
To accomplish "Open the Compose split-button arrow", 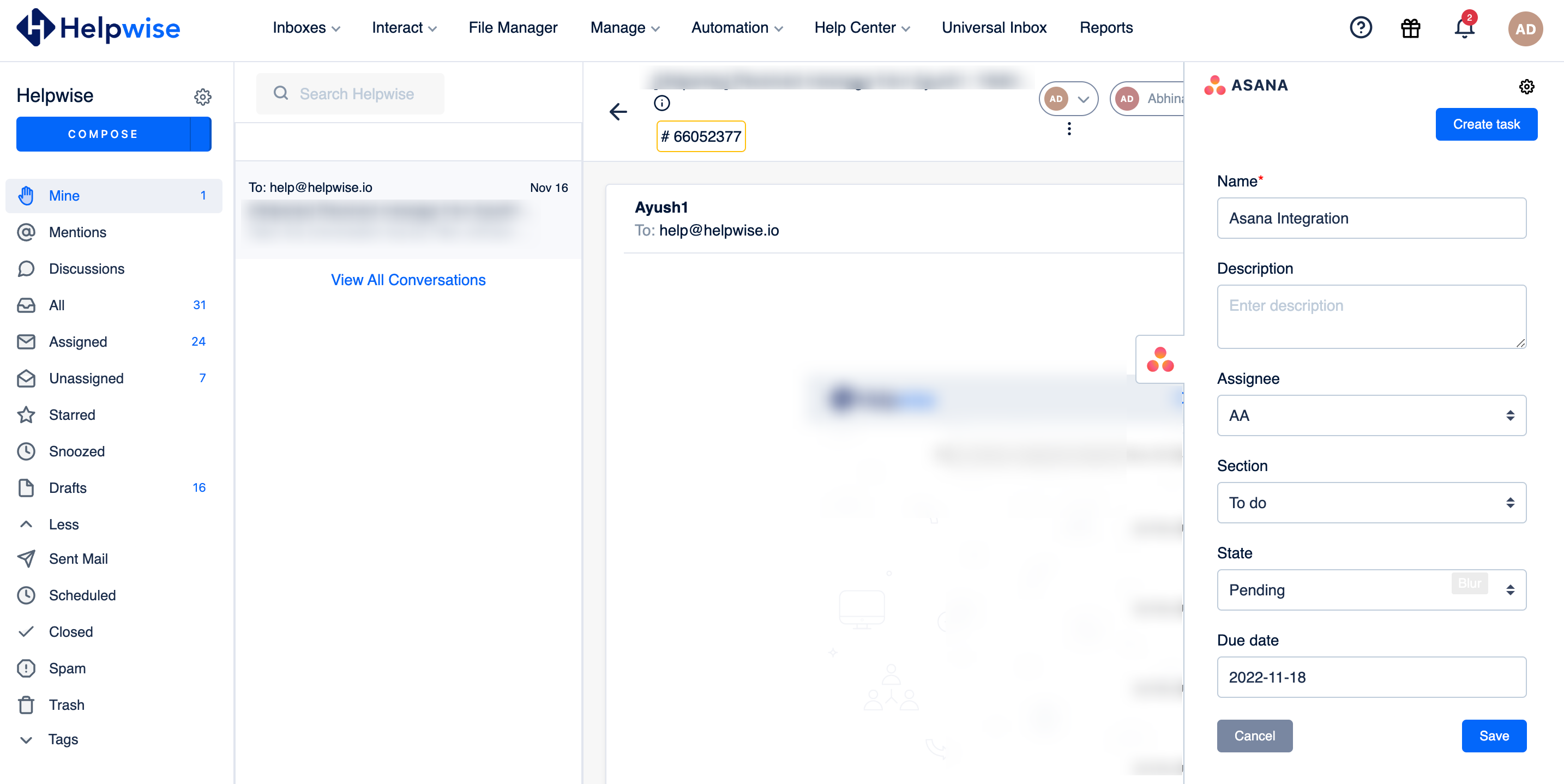I will click(200, 134).
